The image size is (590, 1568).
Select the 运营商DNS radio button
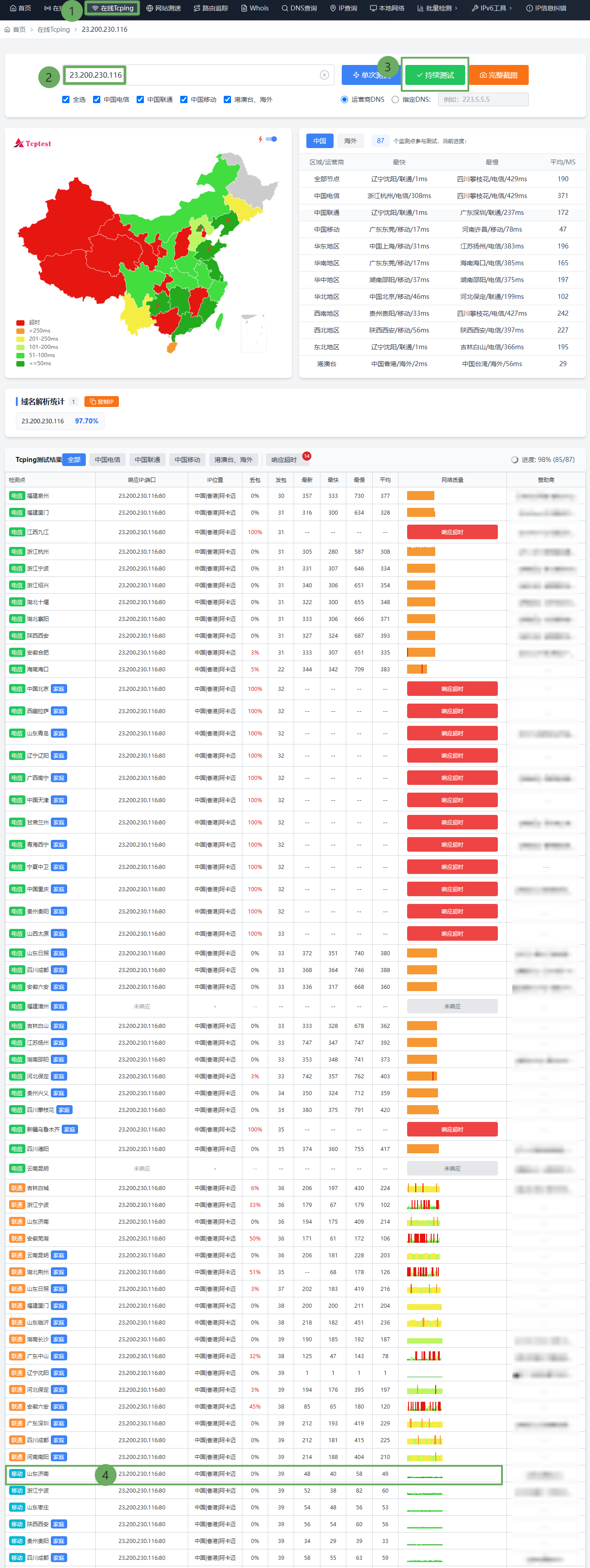344,100
